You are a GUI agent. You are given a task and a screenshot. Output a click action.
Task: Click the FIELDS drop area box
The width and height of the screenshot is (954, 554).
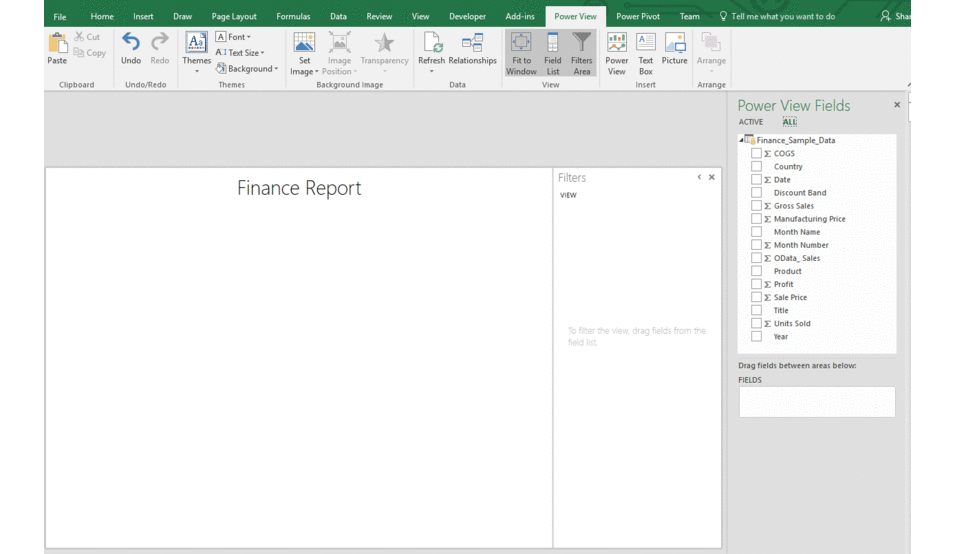pyautogui.click(x=817, y=402)
